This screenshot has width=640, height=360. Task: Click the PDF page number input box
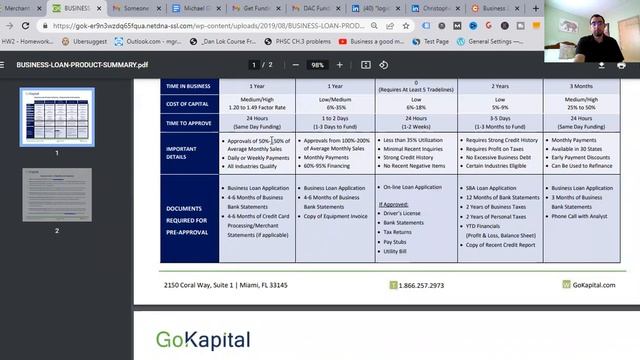point(254,65)
